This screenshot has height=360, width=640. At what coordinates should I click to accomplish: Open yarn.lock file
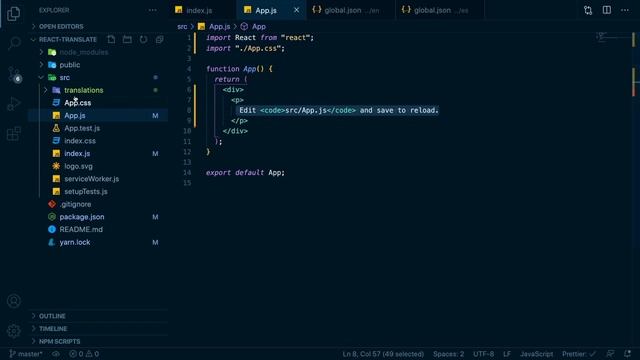(x=98, y=242)
